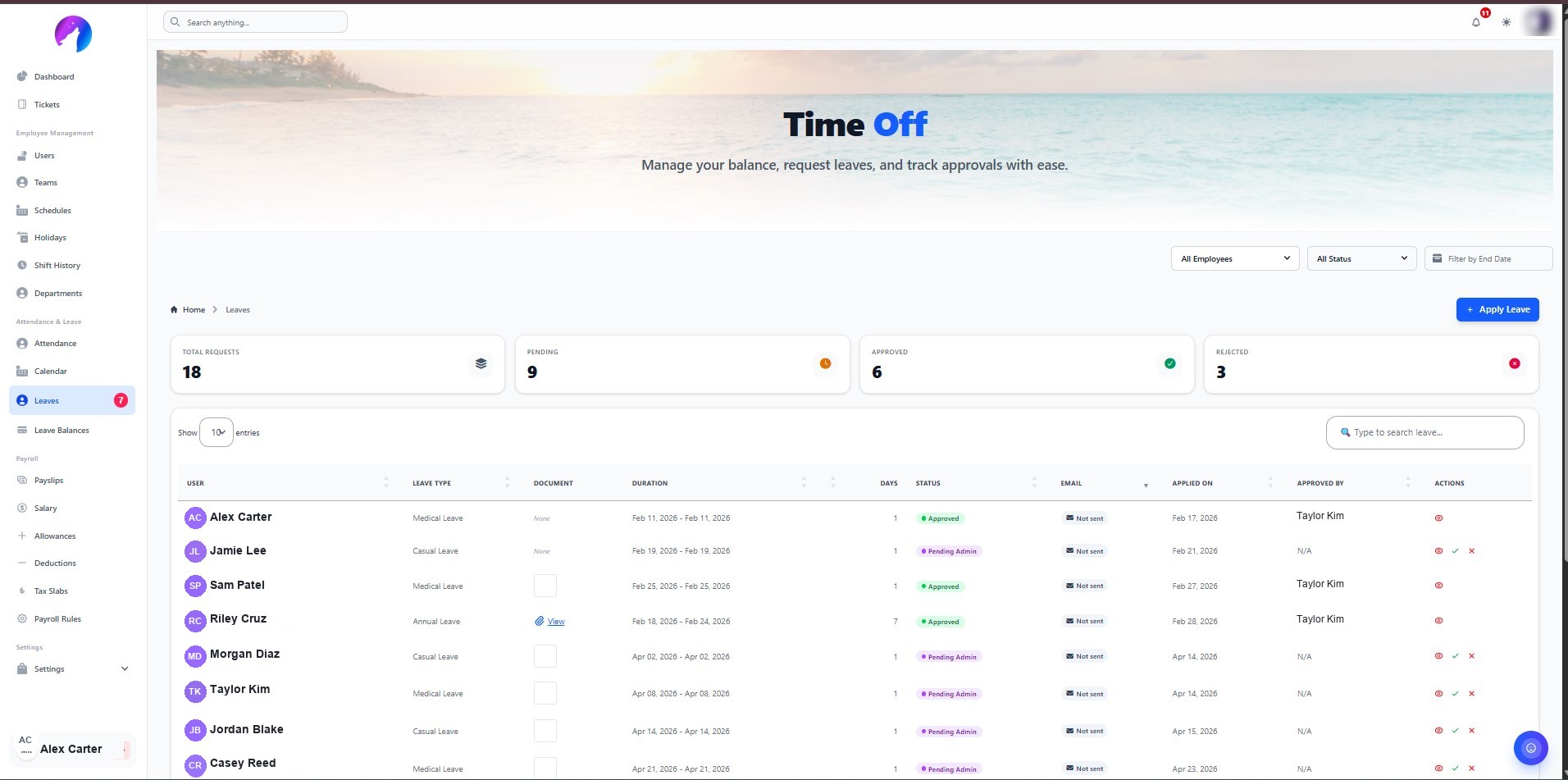Click the Home breadcrumb icon
1568x780 pixels.
(174, 310)
